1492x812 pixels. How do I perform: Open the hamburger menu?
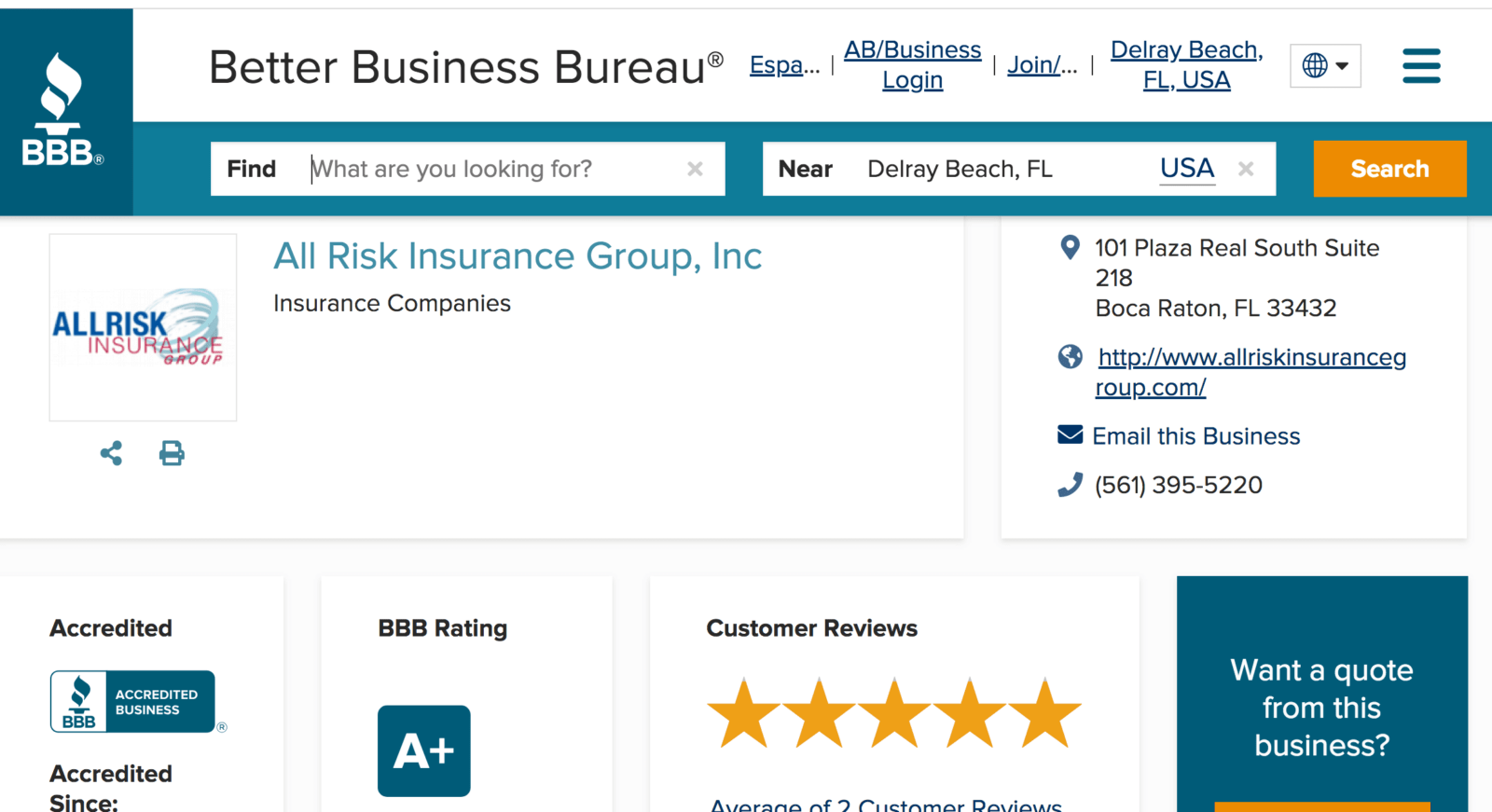pos(1421,66)
